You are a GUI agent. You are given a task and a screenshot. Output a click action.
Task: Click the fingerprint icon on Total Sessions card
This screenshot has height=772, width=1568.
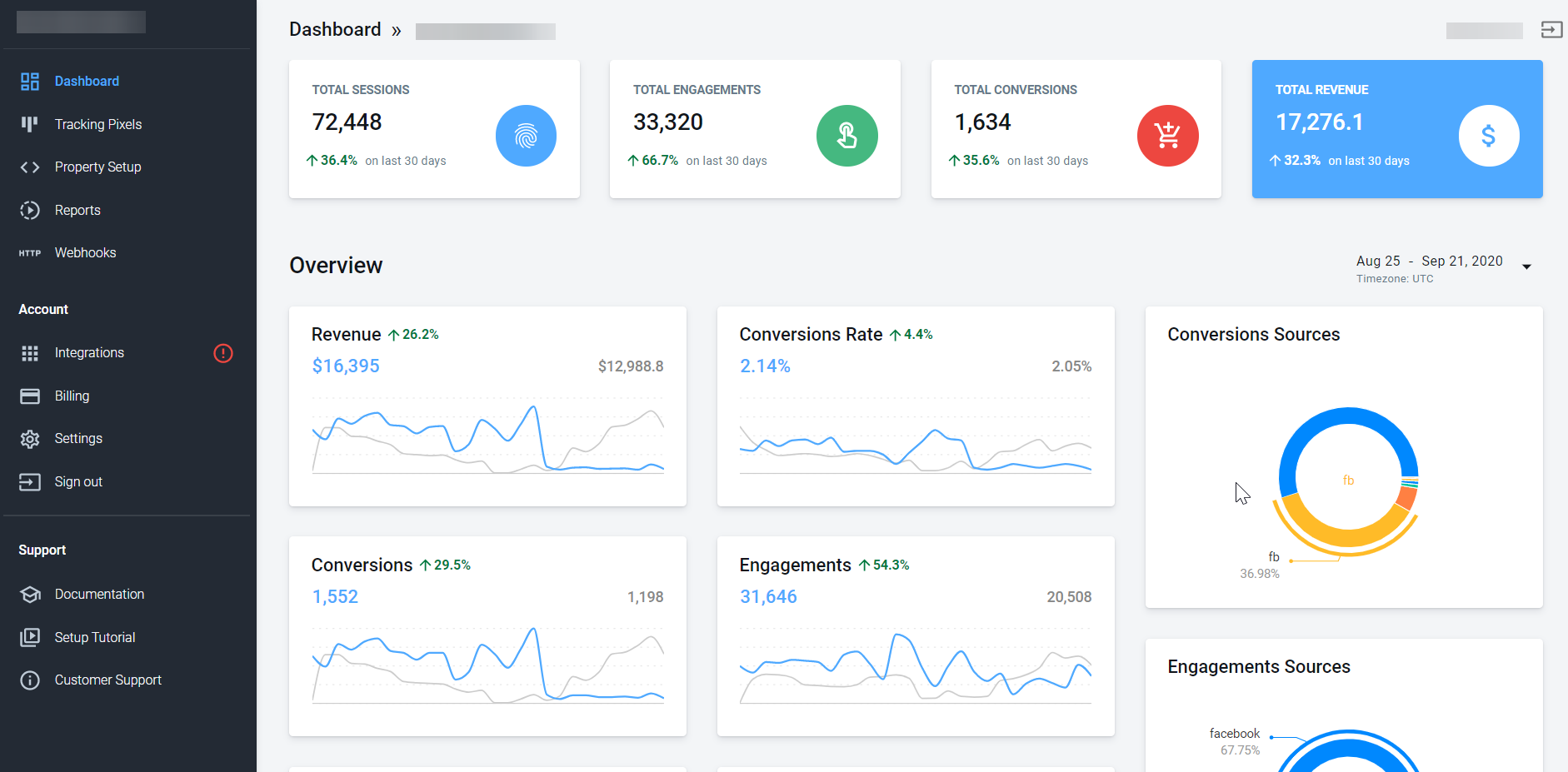[526, 135]
